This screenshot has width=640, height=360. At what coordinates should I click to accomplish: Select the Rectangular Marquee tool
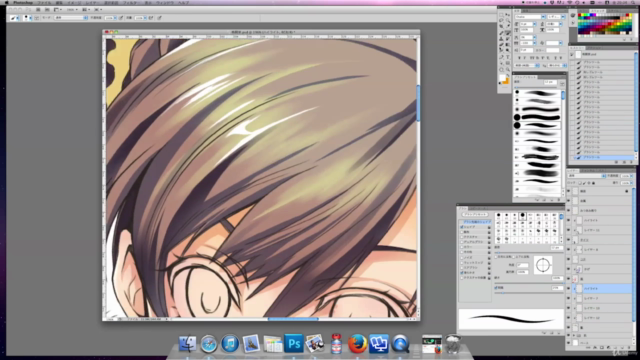click(501, 15)
